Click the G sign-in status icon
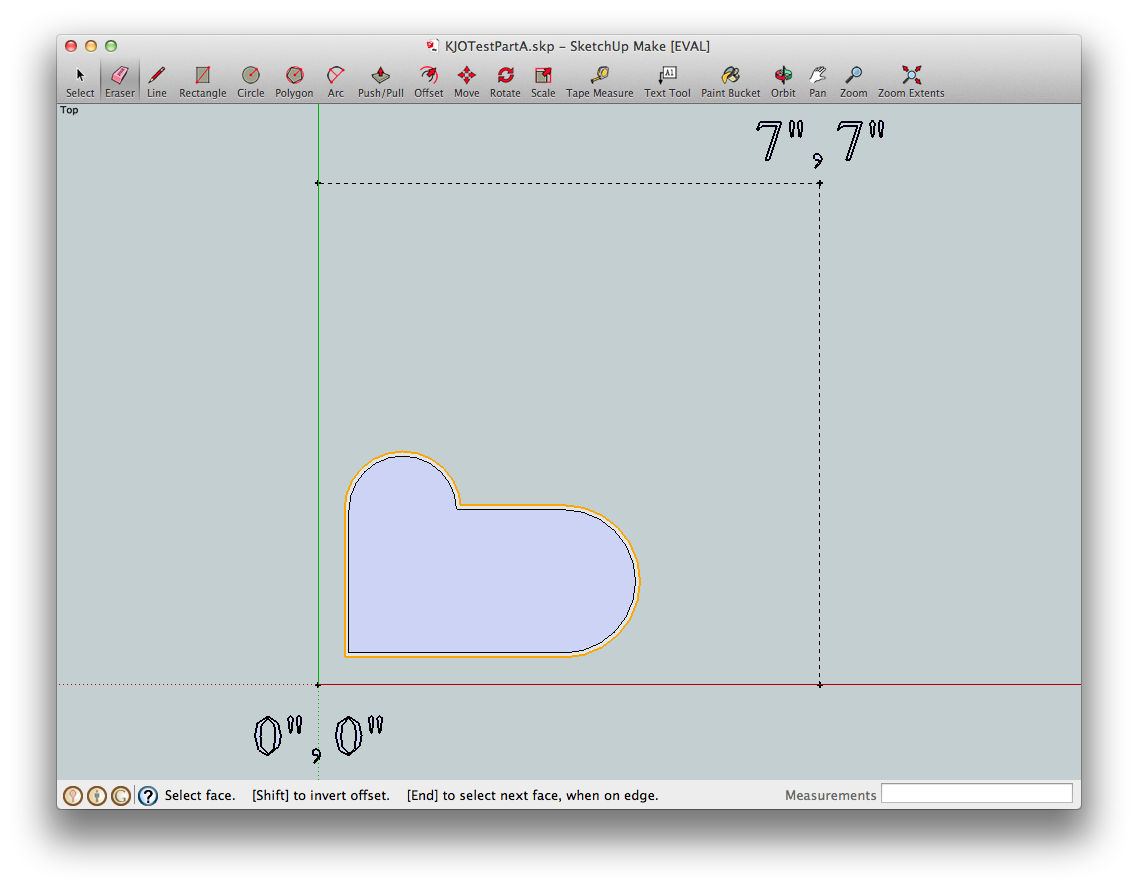The image size is (1138, 888). pos(120,796)
